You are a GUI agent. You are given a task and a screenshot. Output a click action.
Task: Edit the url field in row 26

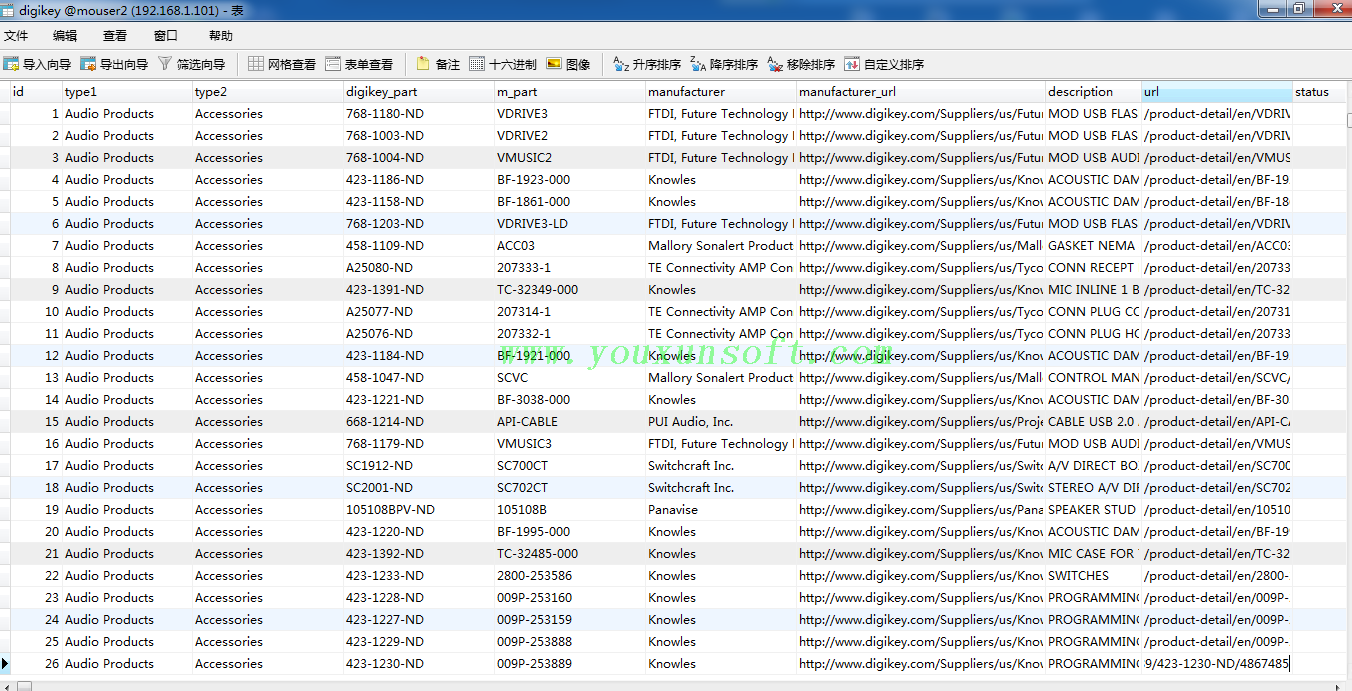point(1216,663)
